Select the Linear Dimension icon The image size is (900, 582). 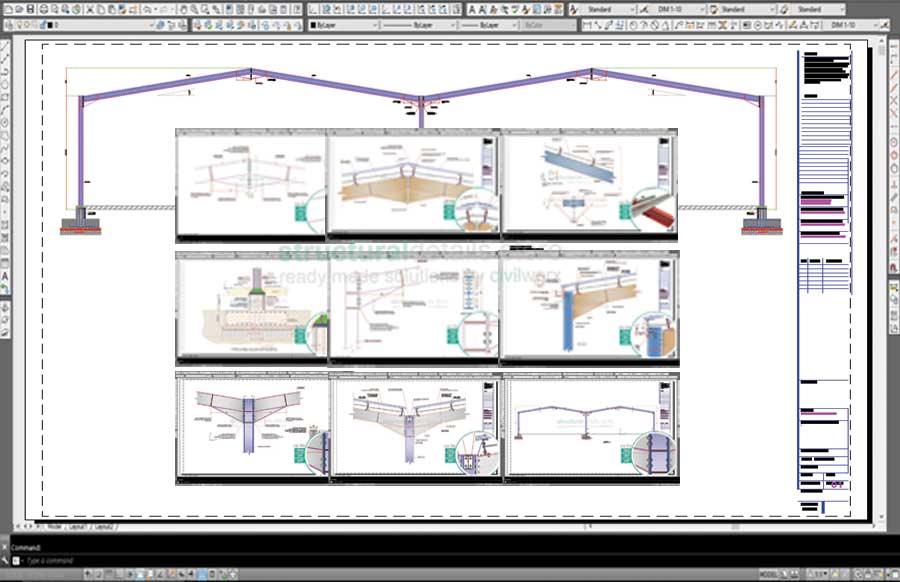(x=587, y=25)
